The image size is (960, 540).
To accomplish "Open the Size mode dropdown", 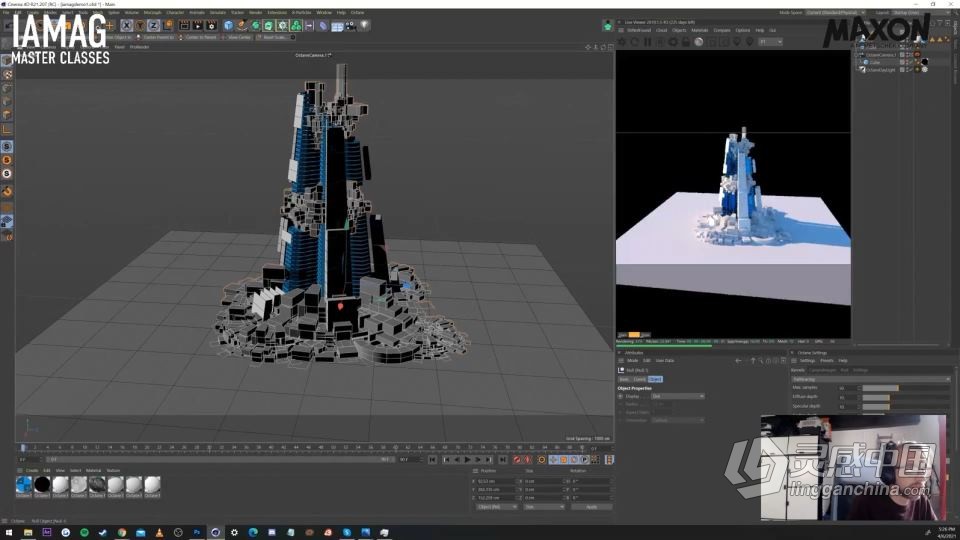I will coord(544,507).
